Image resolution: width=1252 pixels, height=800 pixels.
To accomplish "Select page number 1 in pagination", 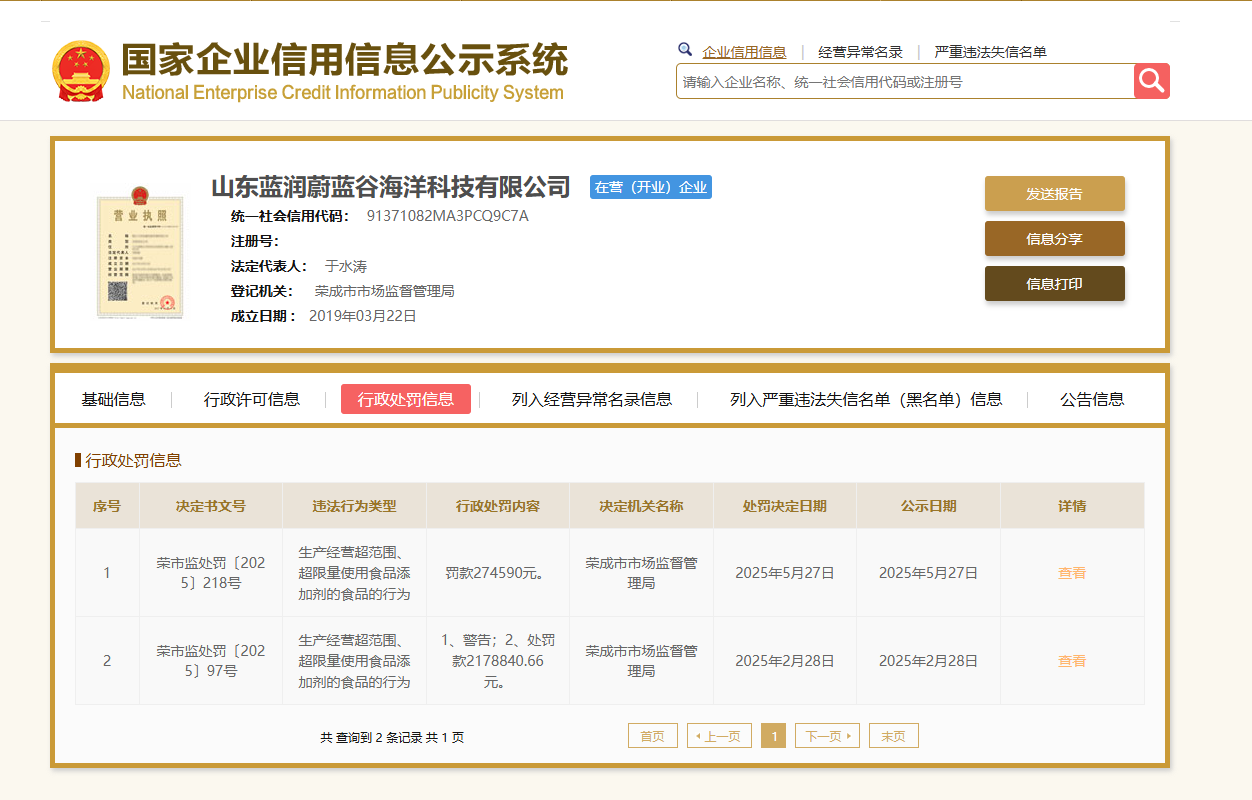I will coord(773,736).
